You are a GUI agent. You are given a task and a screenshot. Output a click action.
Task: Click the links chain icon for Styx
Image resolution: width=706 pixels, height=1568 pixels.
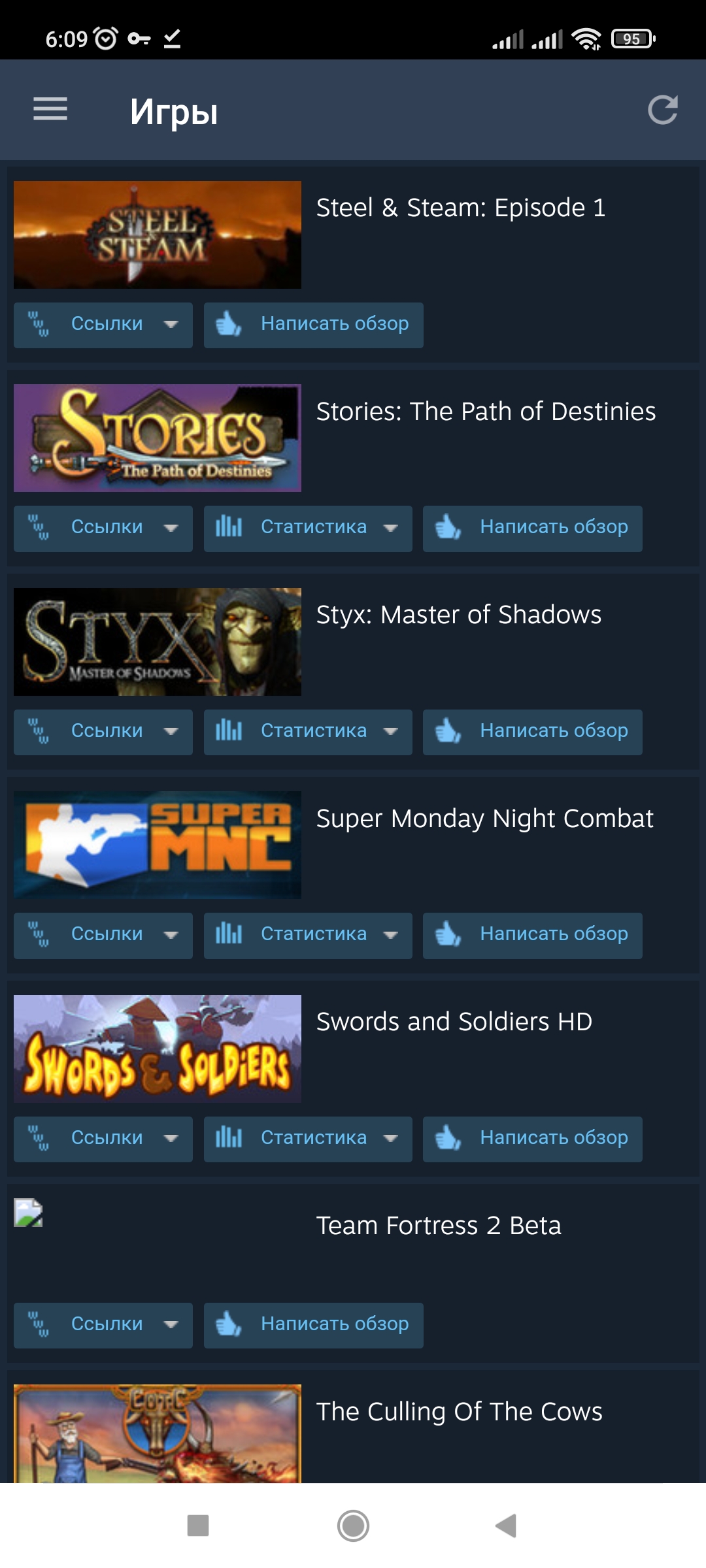point(39,730)
